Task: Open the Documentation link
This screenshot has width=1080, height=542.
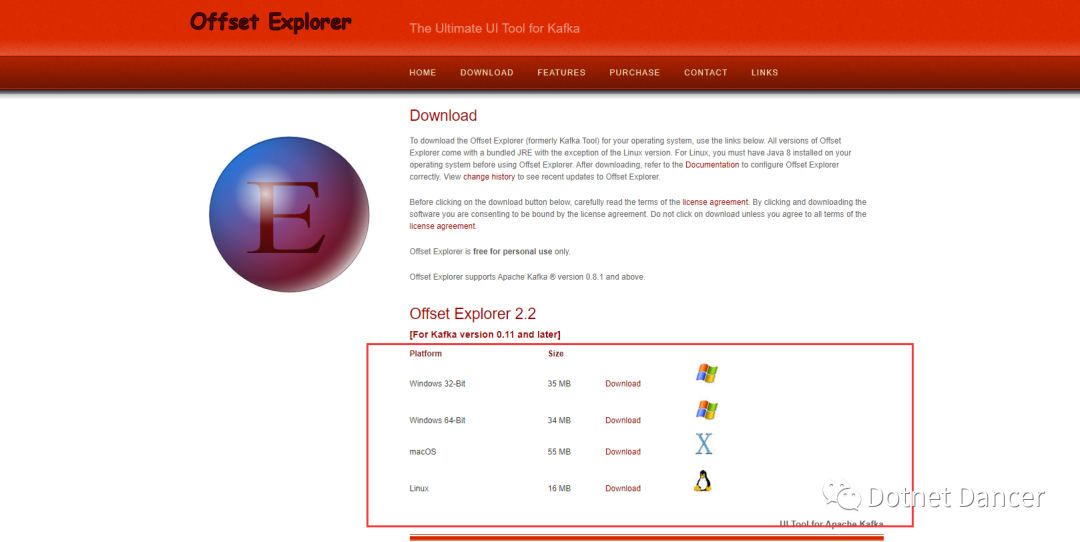Action: [x=712, y=165]
